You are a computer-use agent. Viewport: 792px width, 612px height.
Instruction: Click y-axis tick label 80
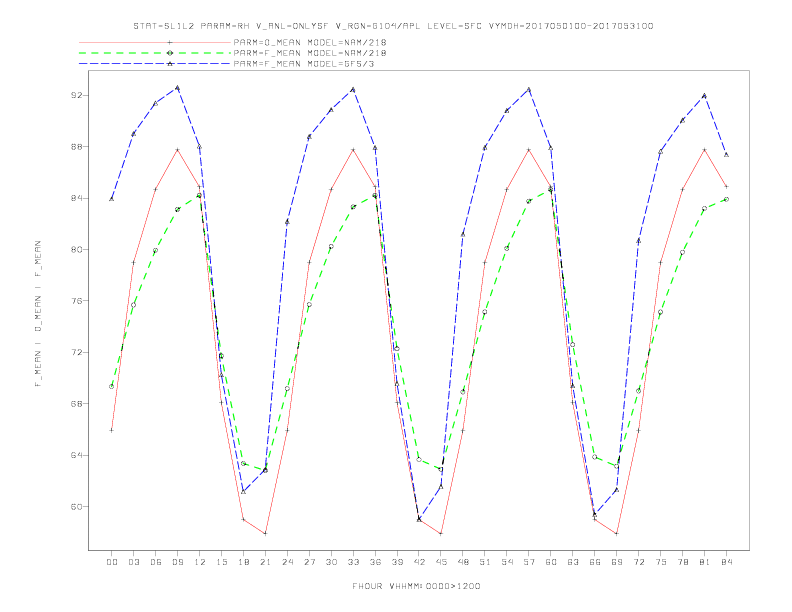point(77,249)
